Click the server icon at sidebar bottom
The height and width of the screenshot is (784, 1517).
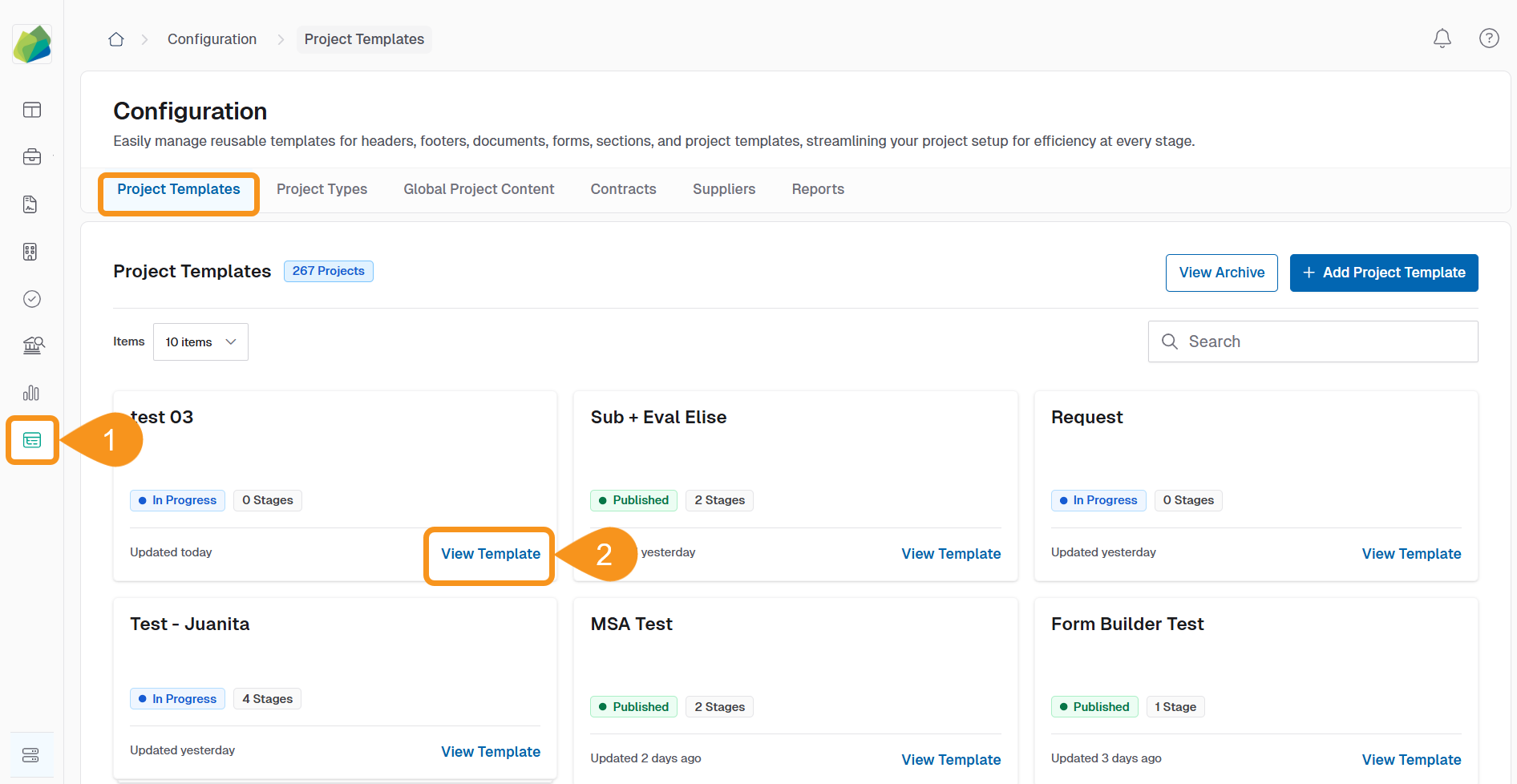31,754
